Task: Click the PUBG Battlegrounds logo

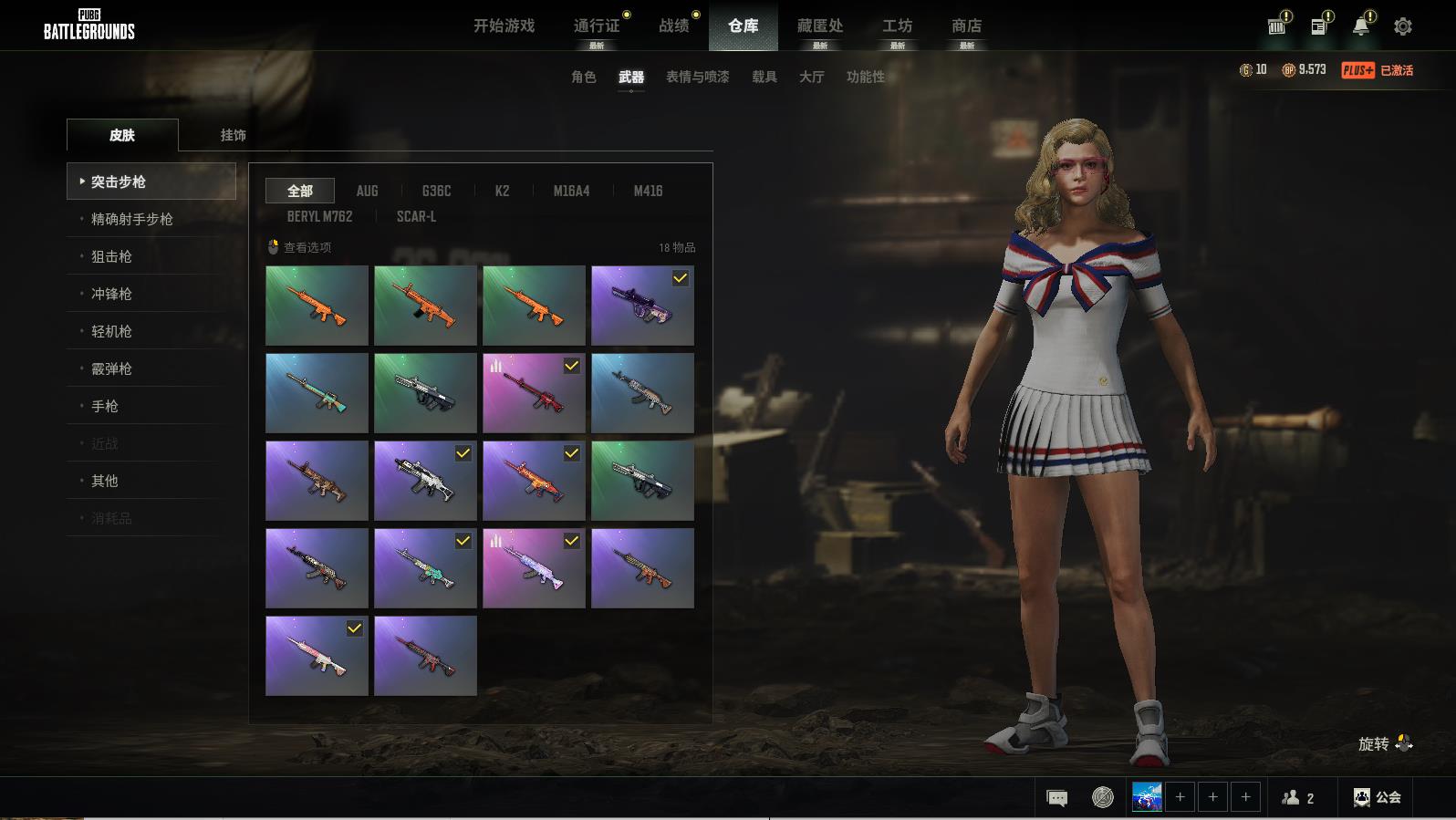Action: [89, 26]
